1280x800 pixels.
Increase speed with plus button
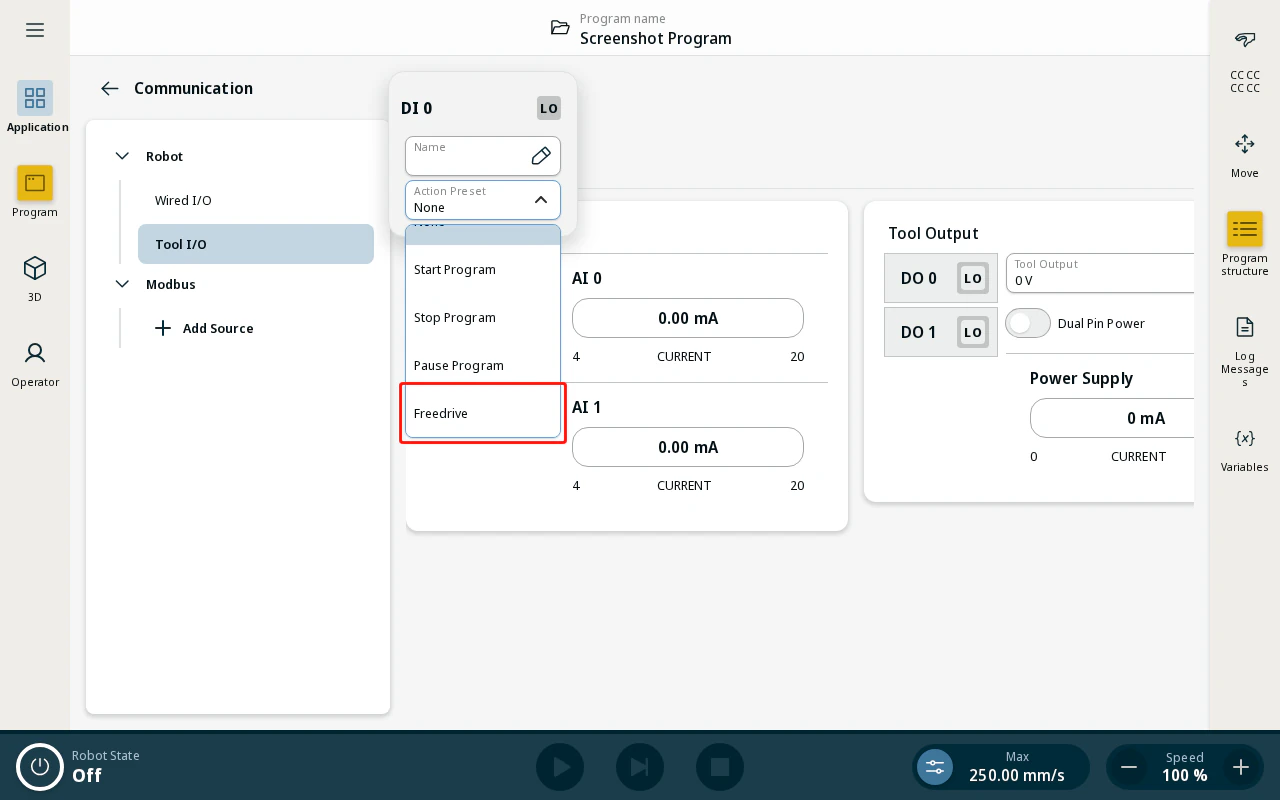(x=1241, y=767)
